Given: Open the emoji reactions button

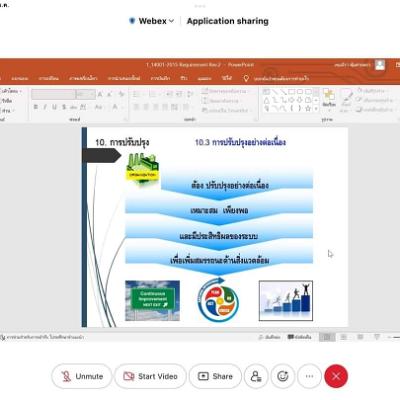Looking at the screenshot, I should [283, 376].
